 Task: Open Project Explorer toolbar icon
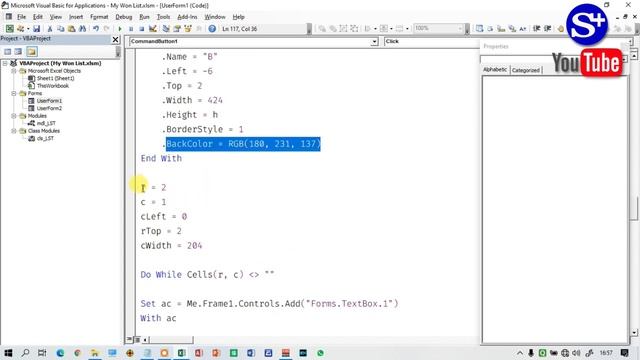pos(166,29)
